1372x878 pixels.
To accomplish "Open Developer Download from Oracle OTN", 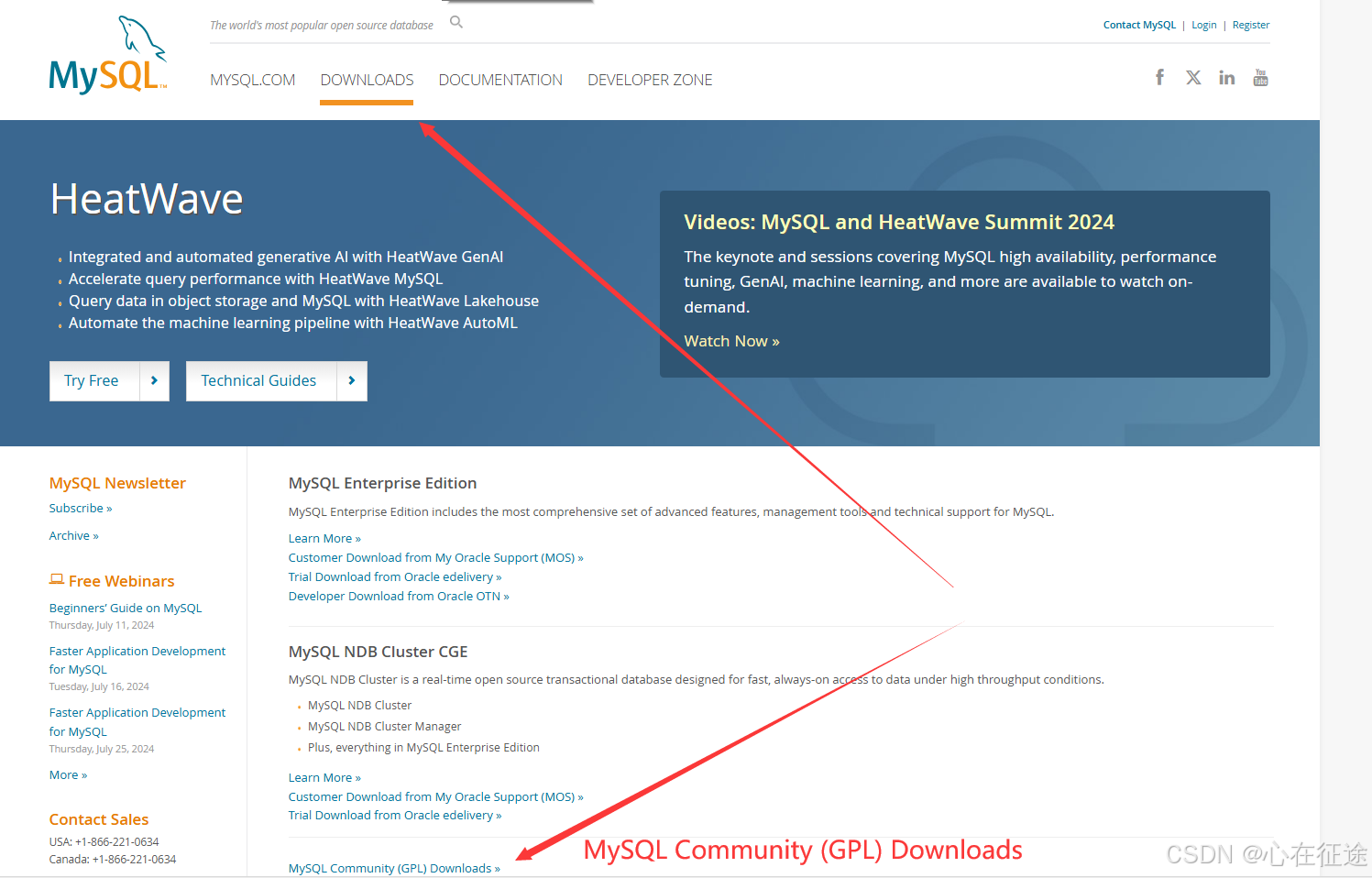I will [x=399, y=596].
